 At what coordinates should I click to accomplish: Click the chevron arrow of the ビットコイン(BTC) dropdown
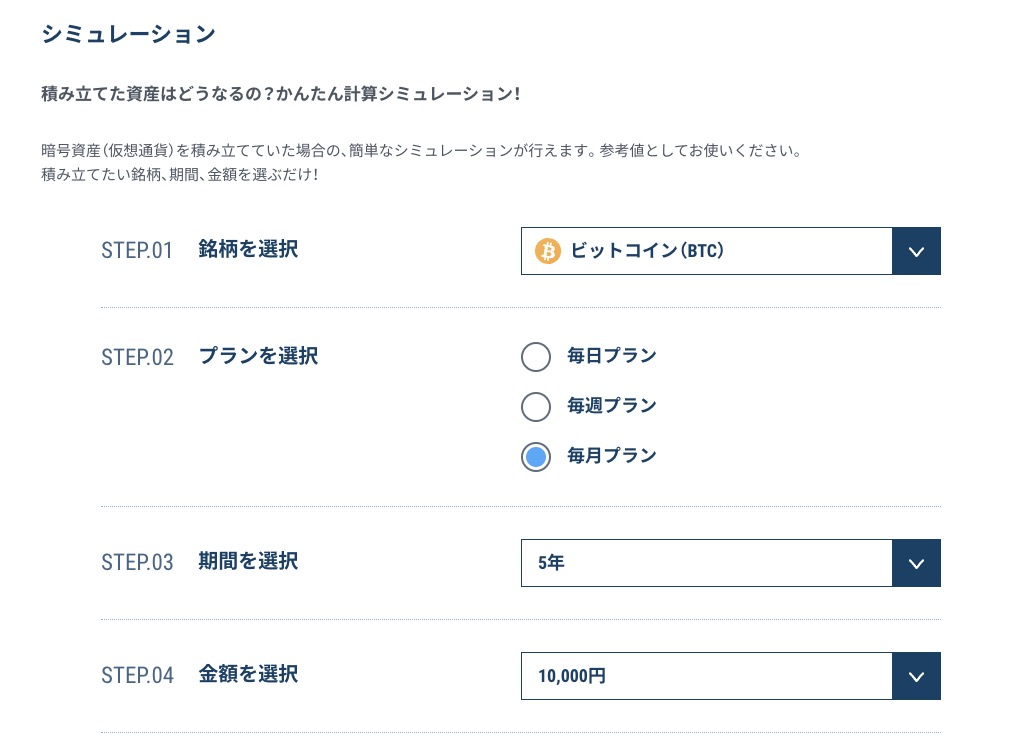(x=916, y=251)
